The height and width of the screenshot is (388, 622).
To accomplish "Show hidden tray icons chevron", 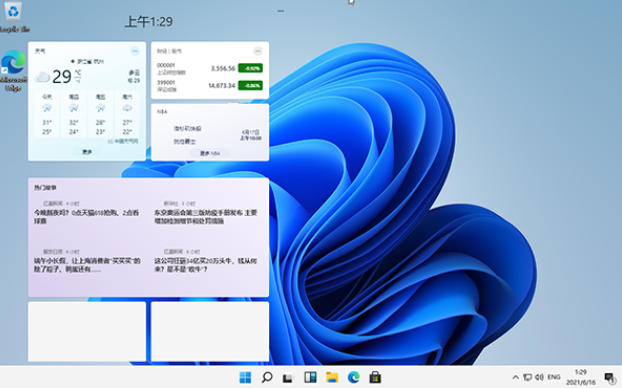I will (515, 377).
